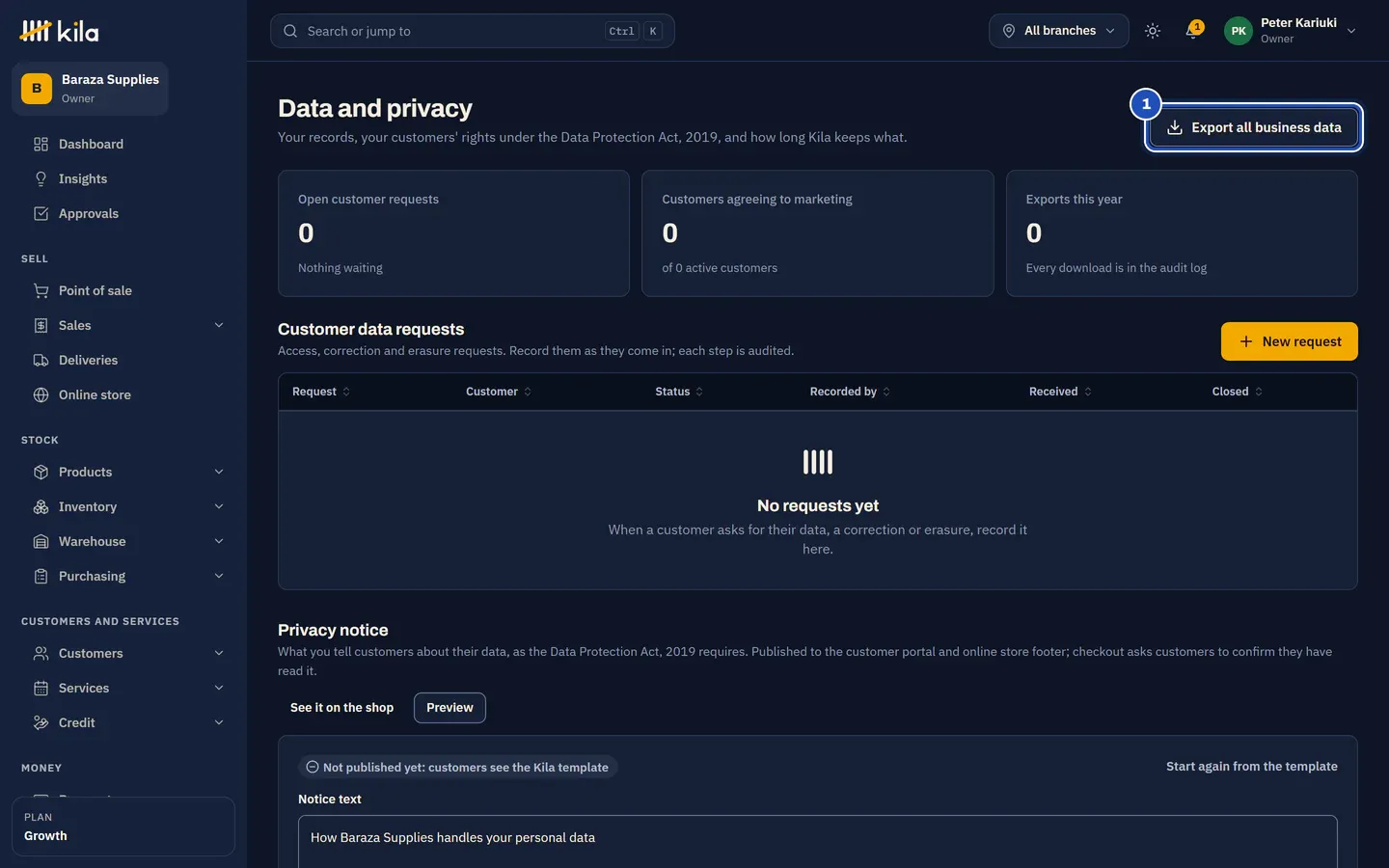Click the Search or jump to field
The height and width of the screenshot is (868, 1389).
click(472, 31)
